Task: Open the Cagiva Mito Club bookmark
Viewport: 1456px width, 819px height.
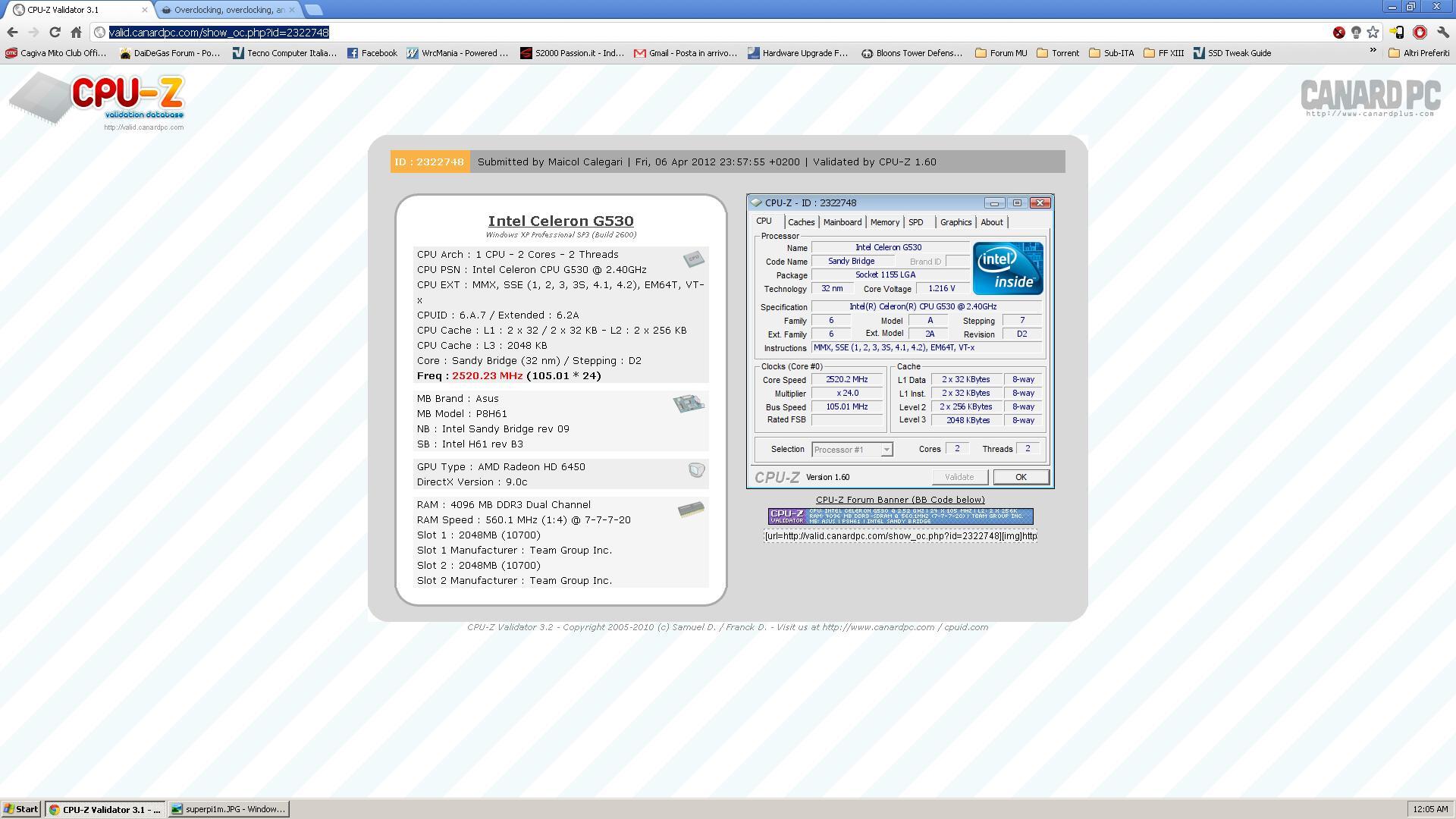Action: [x=55, y=53]
